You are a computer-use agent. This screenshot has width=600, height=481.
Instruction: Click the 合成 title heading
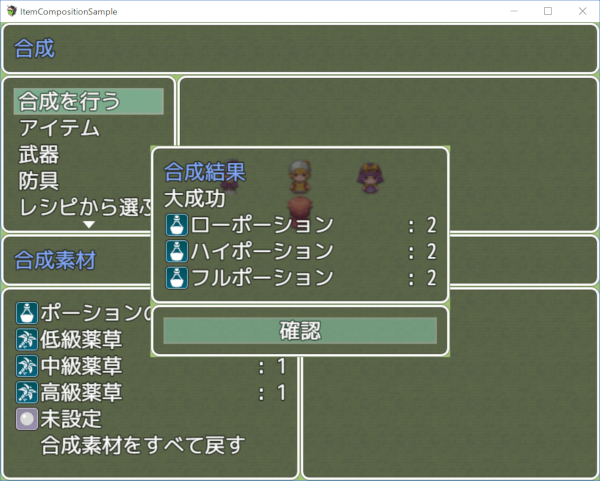point(34,49)
